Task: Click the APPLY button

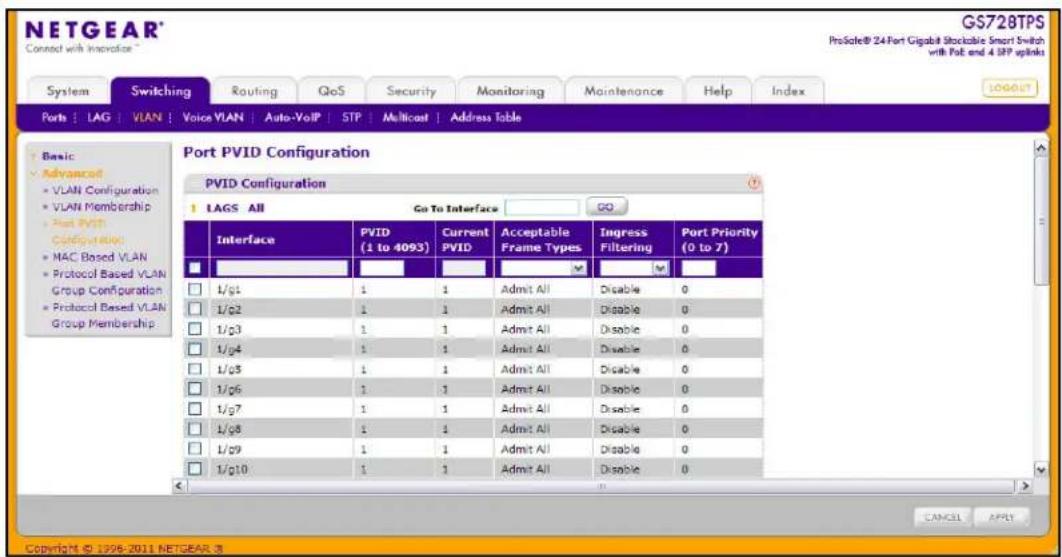Action: pyautogui.click(x=1001, y=517)
